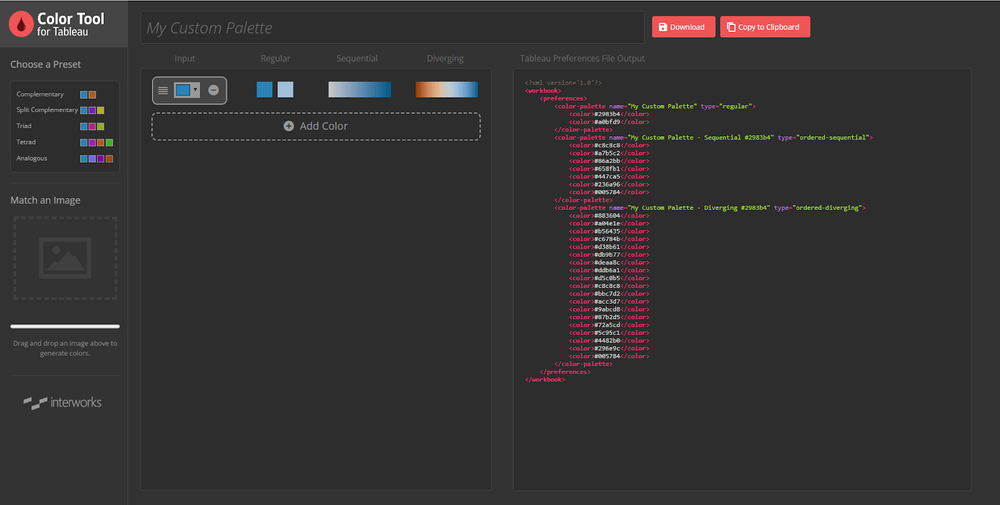Click the opening preferences tag
The image size is (1000, 505).
pos(564,99)
